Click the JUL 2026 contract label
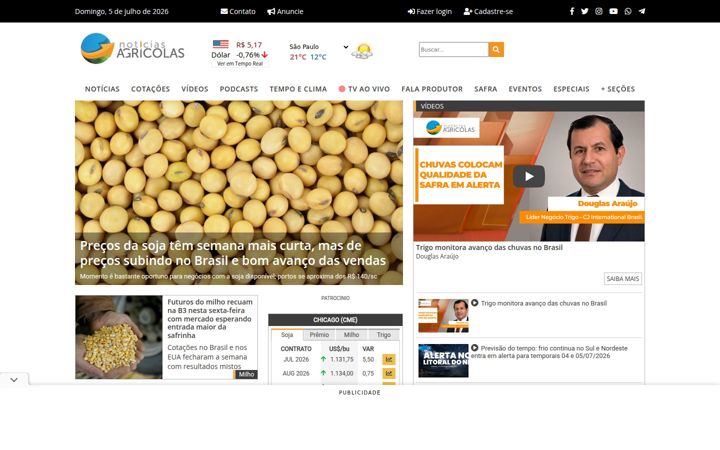 (x=296, y=360)
